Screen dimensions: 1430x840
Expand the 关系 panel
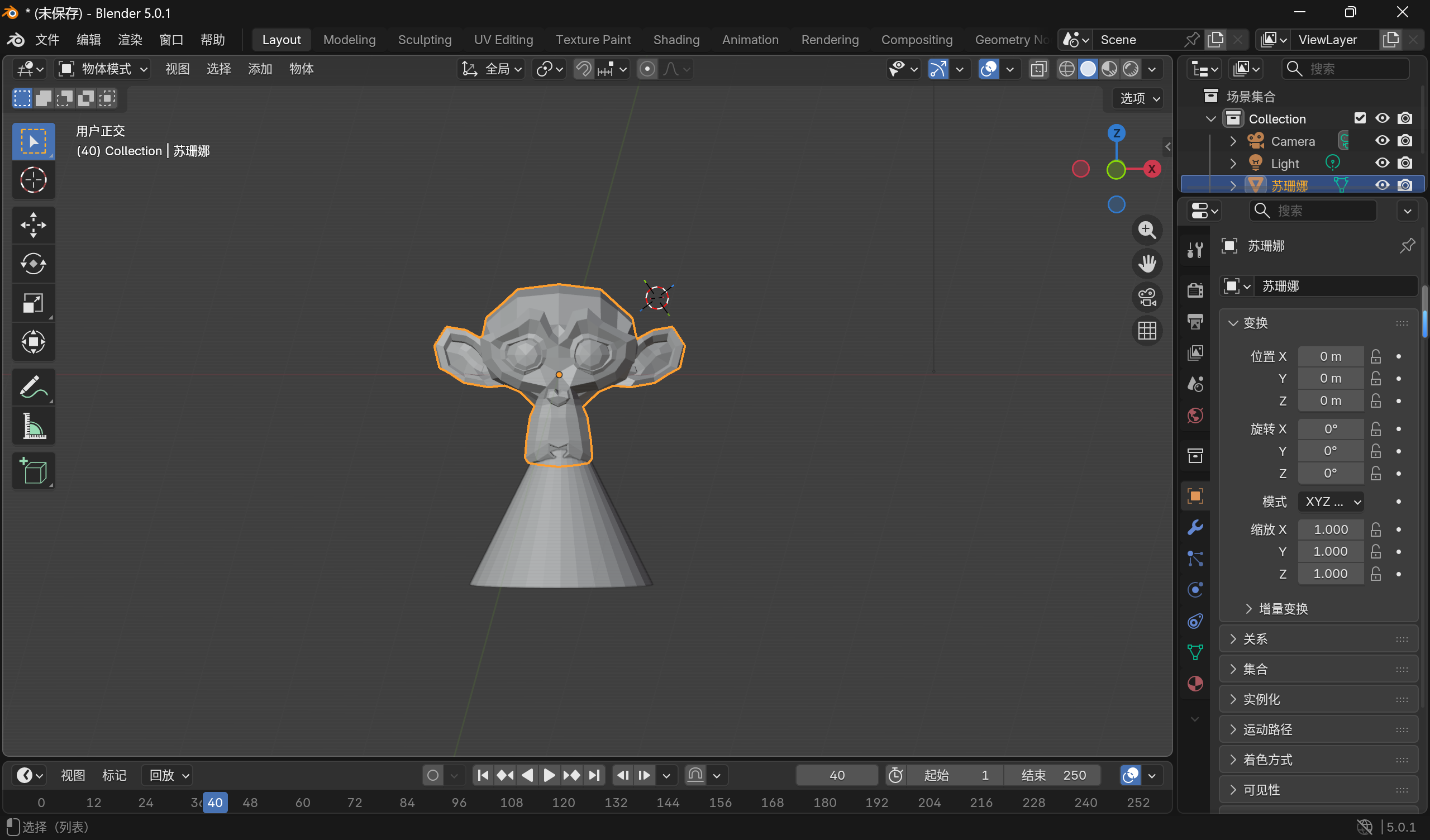pyautogui.click(x=1255, y=639)
